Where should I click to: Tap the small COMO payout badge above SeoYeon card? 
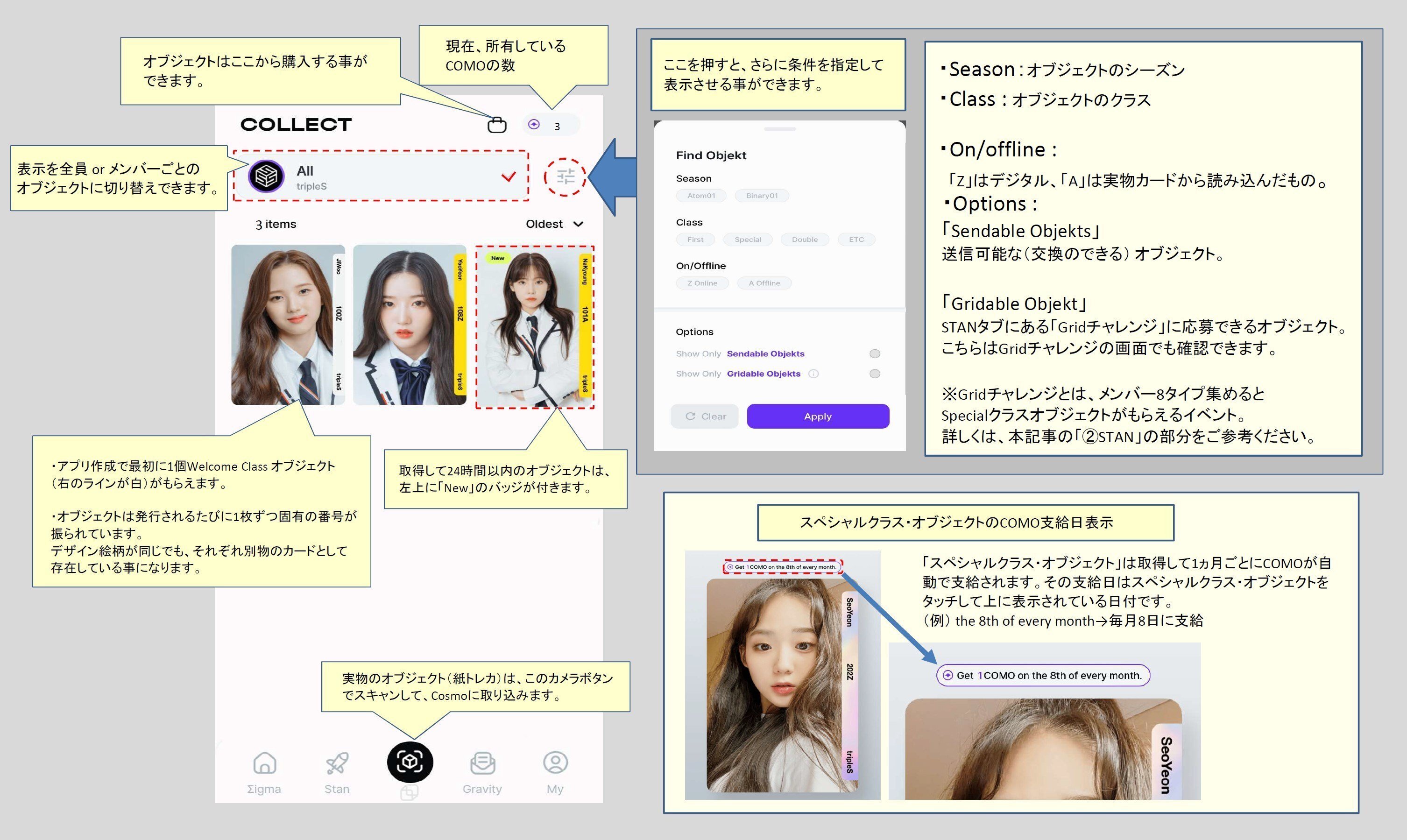click(x=783, y=566)
